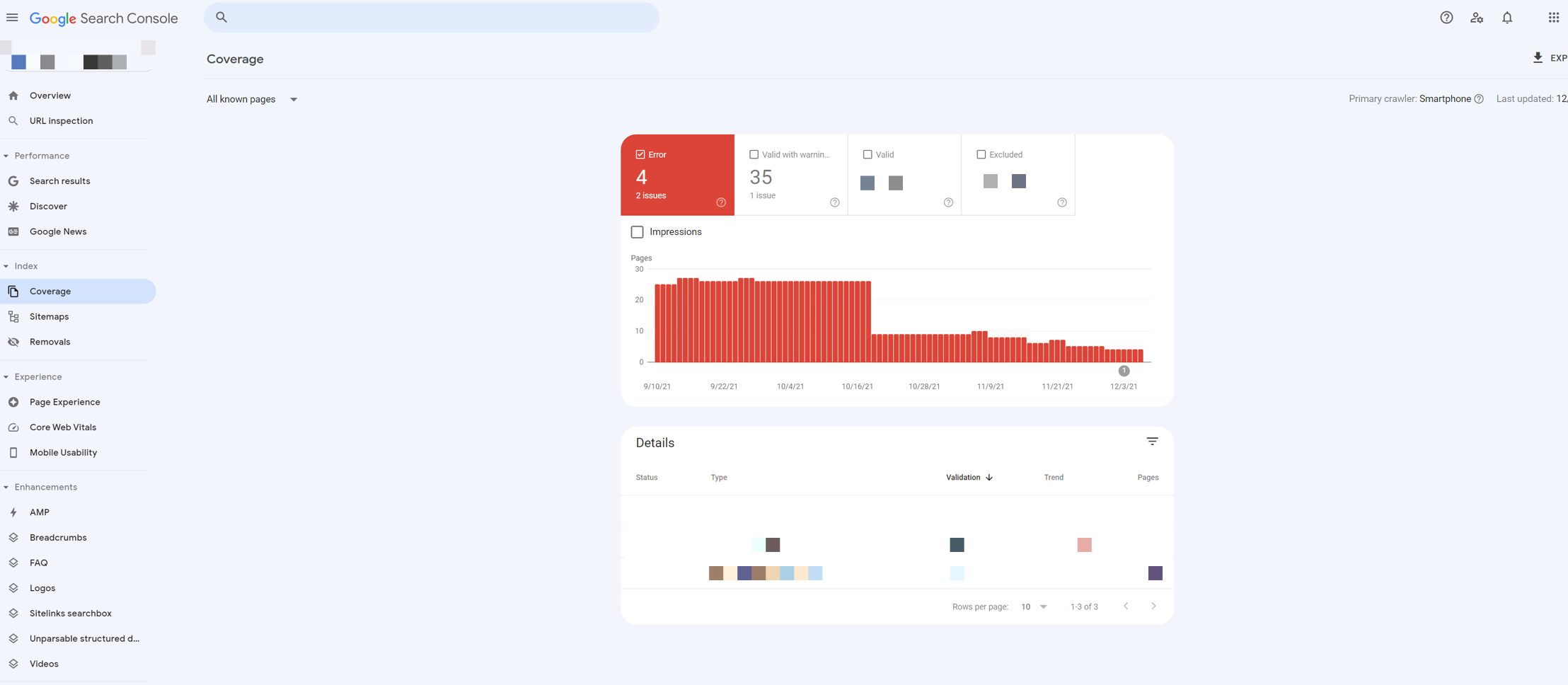Click the search bar at the top

pyautogui.click(x=432, y=17)
